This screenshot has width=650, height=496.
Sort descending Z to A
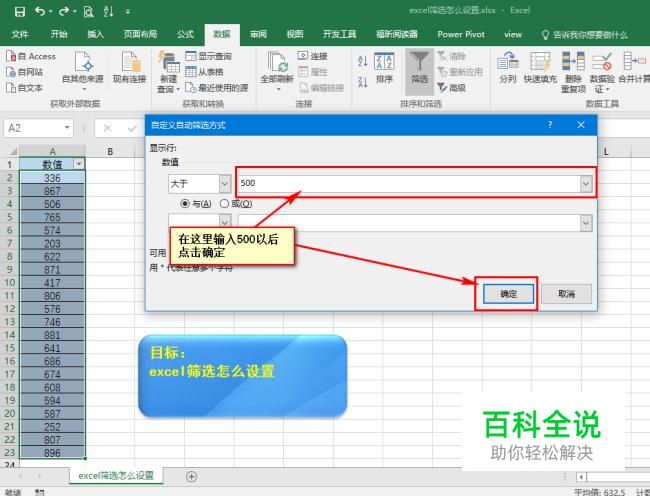tap(362, 82)
